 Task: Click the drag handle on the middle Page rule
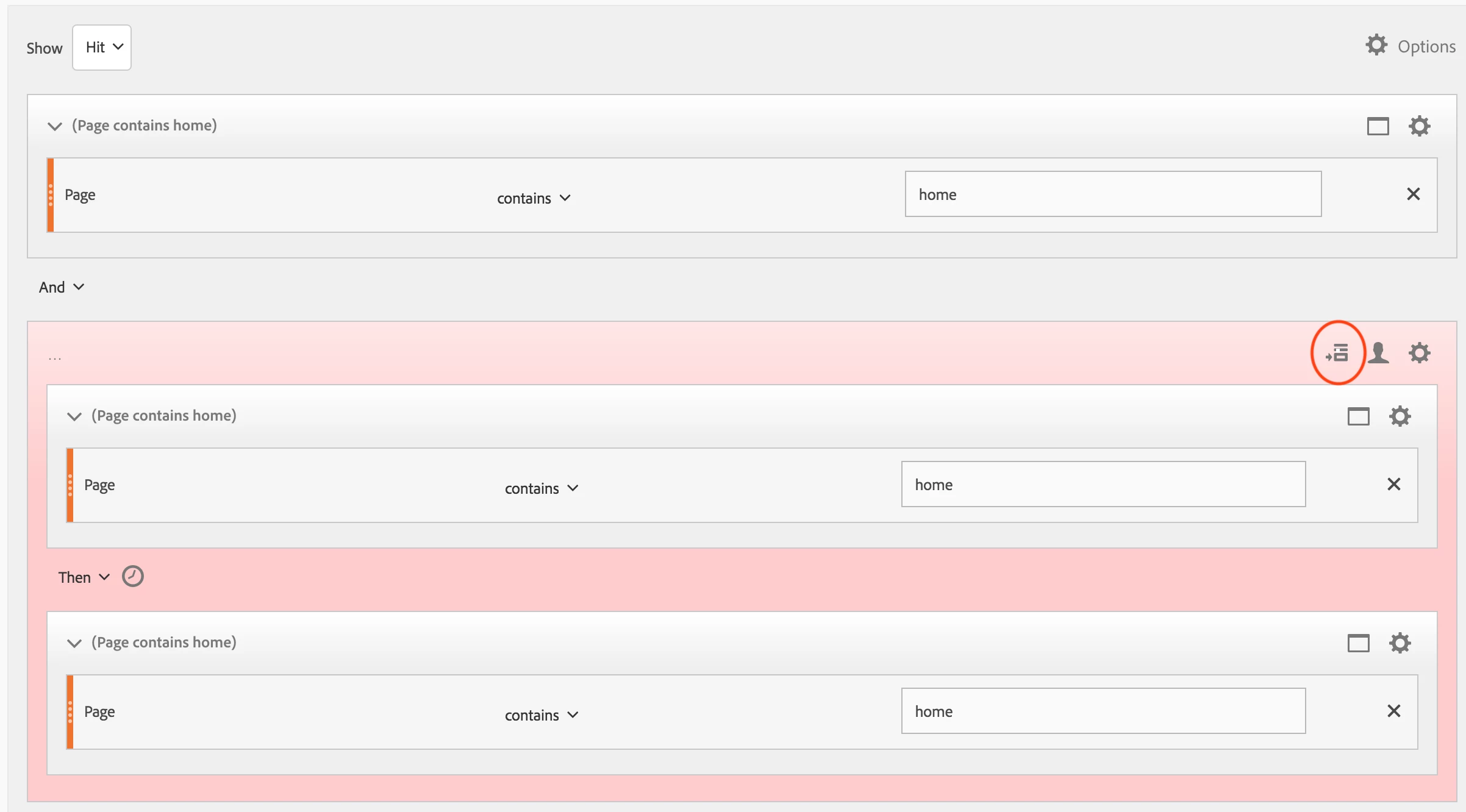tap(70, 485)
